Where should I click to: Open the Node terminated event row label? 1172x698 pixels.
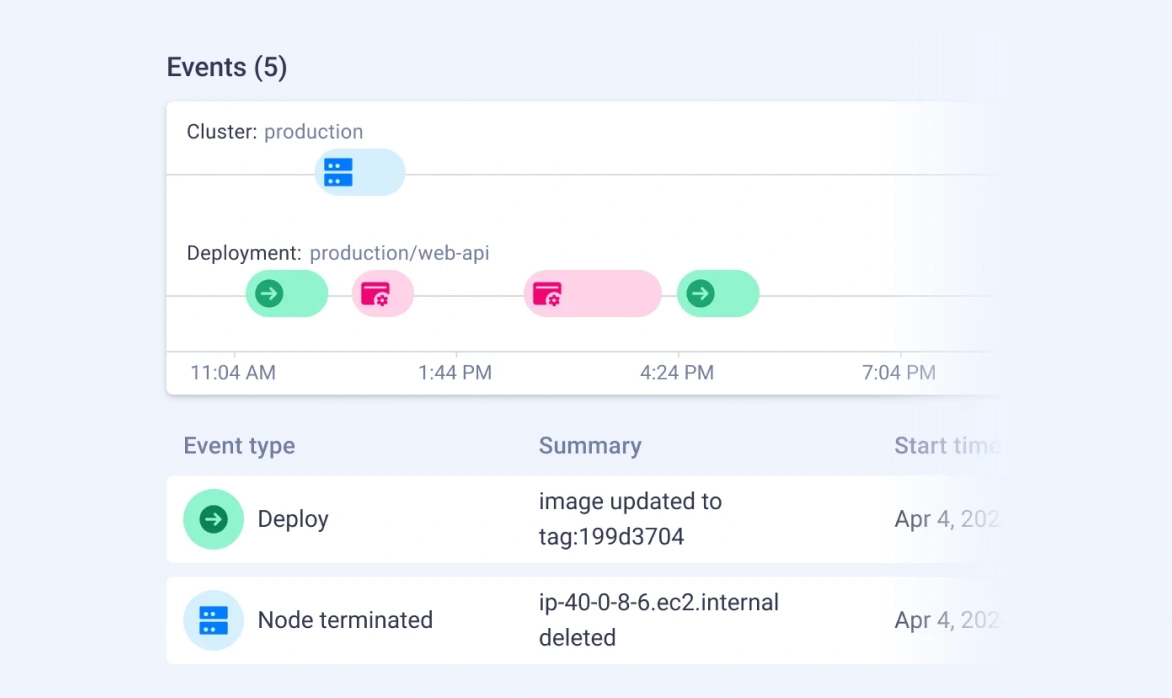[345, 620]
